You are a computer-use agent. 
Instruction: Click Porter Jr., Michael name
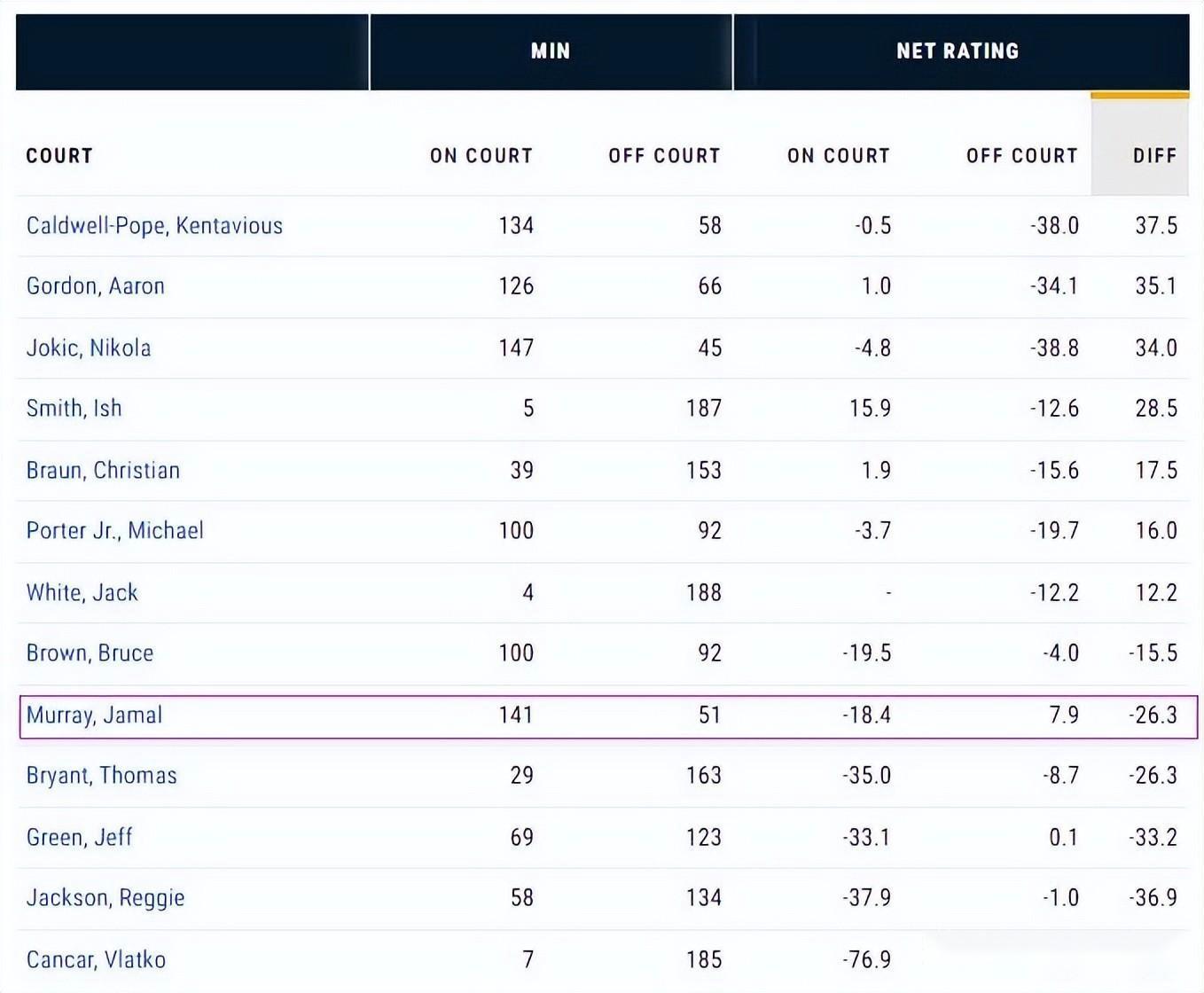115,531
